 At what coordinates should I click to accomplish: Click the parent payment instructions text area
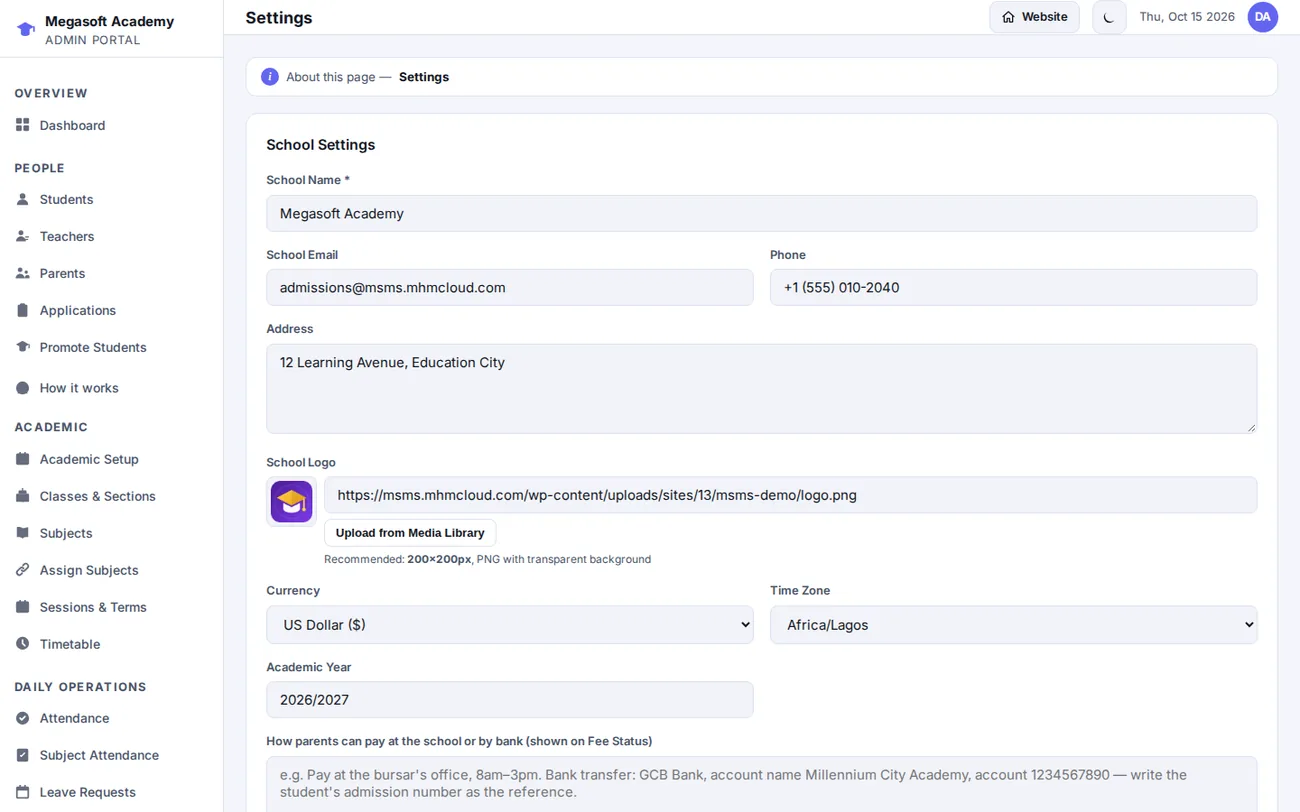pyautogui.click(x=761, y=784)
